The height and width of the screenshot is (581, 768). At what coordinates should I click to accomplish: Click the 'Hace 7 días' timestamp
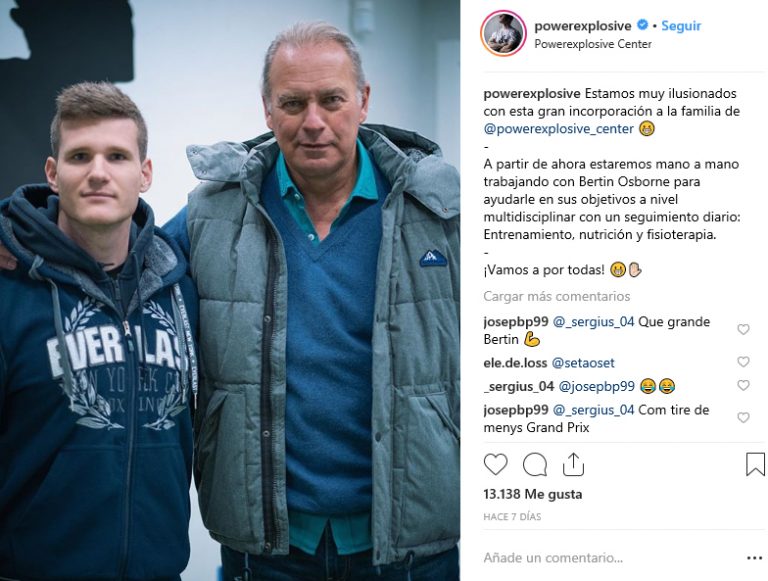pyautogui.click(x=512, y=517)
